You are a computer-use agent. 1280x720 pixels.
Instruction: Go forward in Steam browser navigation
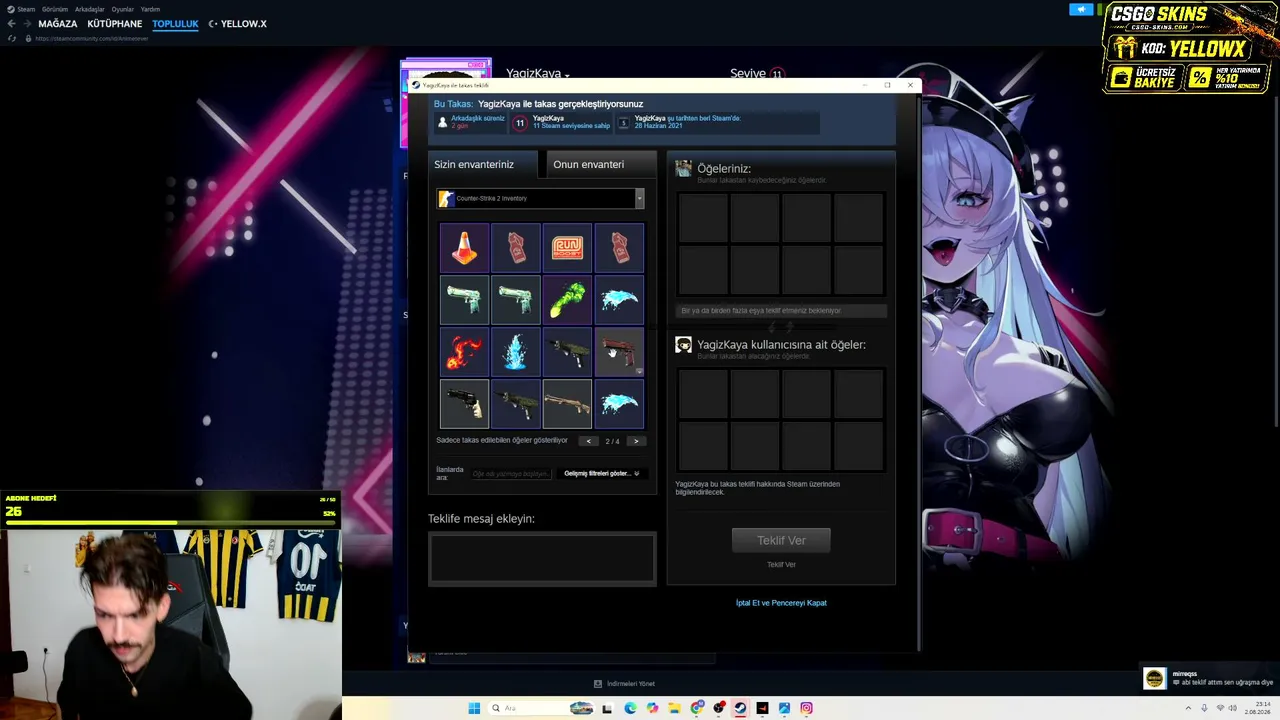click(x=27, y=24)
